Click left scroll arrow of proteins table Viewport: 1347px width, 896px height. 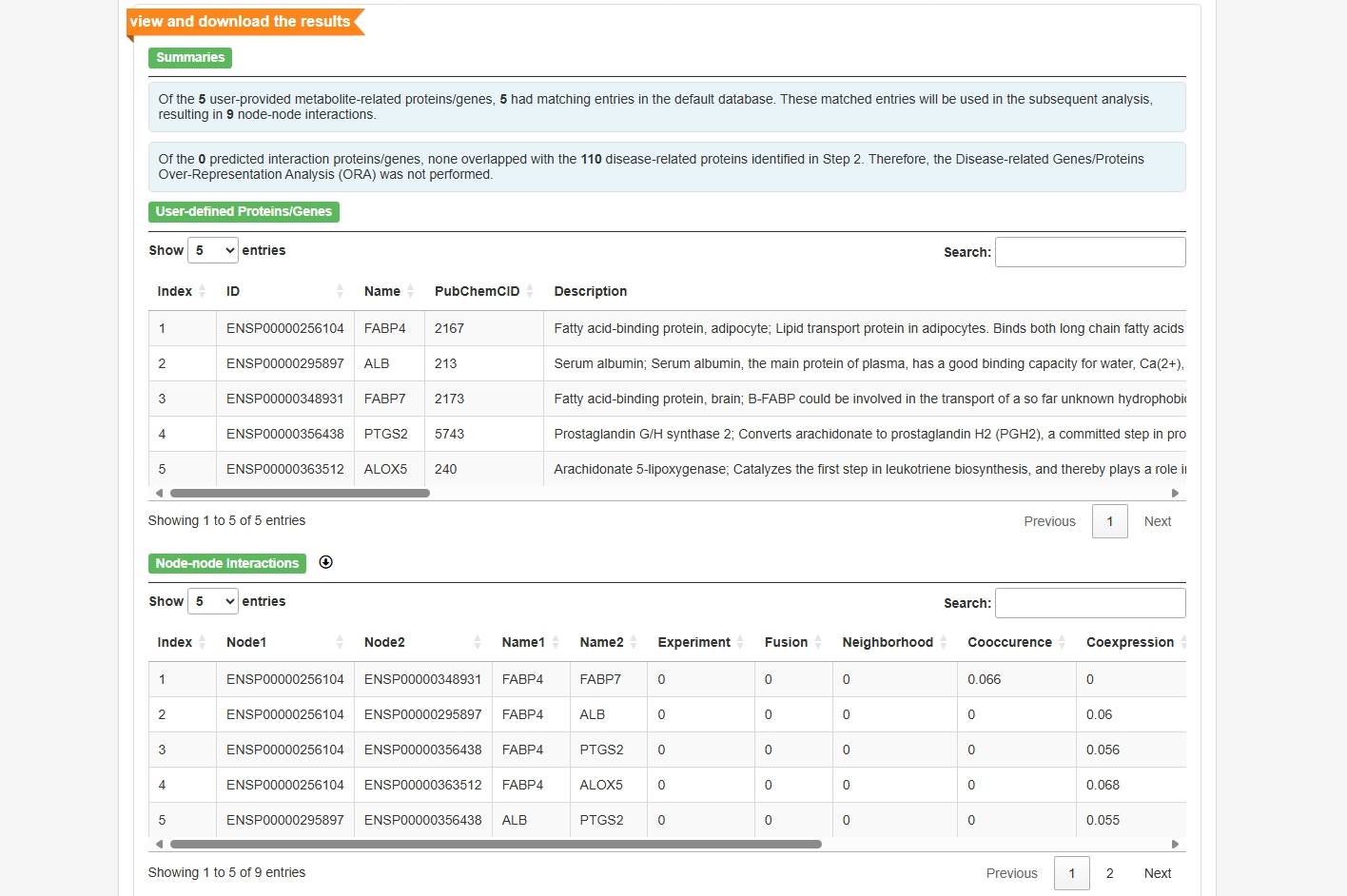[159, 493]
